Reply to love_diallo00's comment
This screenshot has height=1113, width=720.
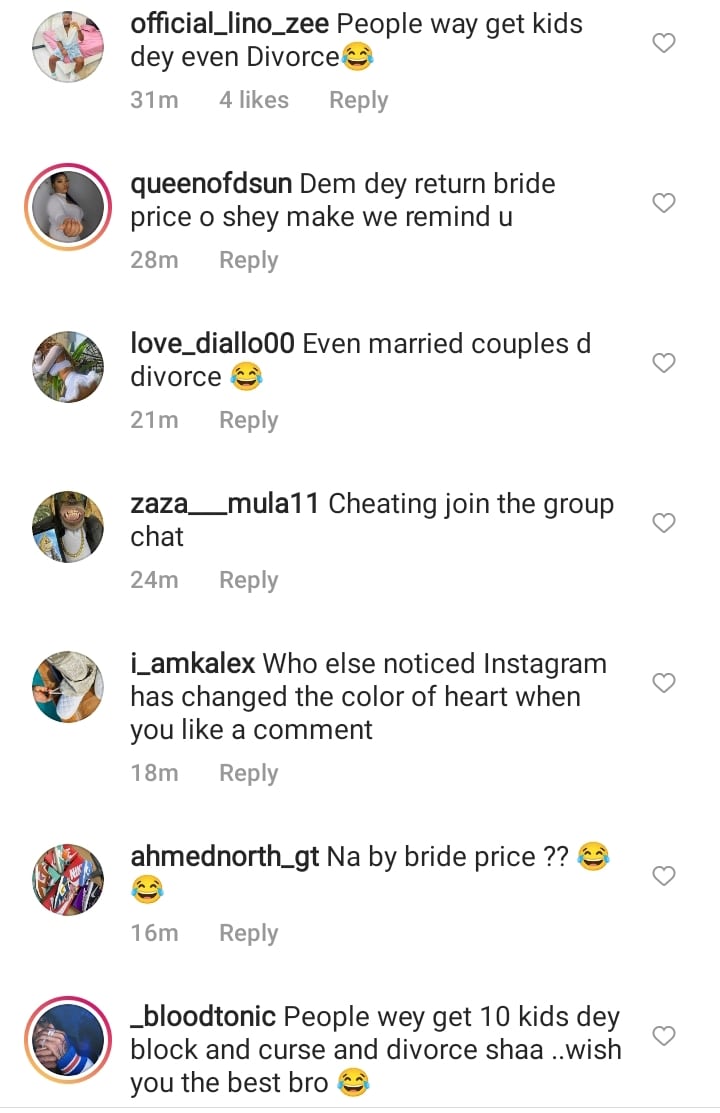pos(248,420)
